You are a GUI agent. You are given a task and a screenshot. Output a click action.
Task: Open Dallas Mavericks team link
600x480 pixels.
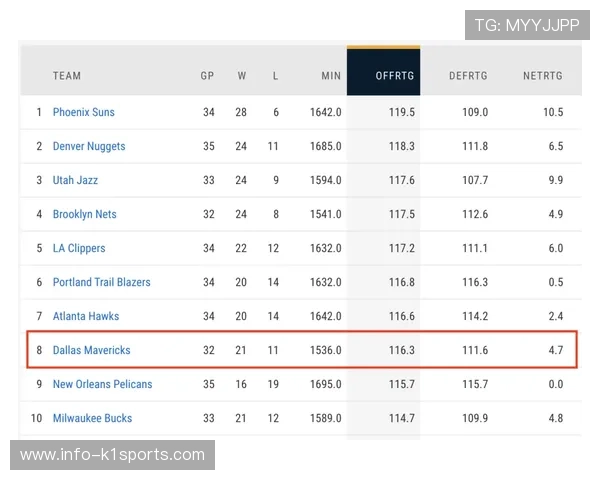[92, 350]
